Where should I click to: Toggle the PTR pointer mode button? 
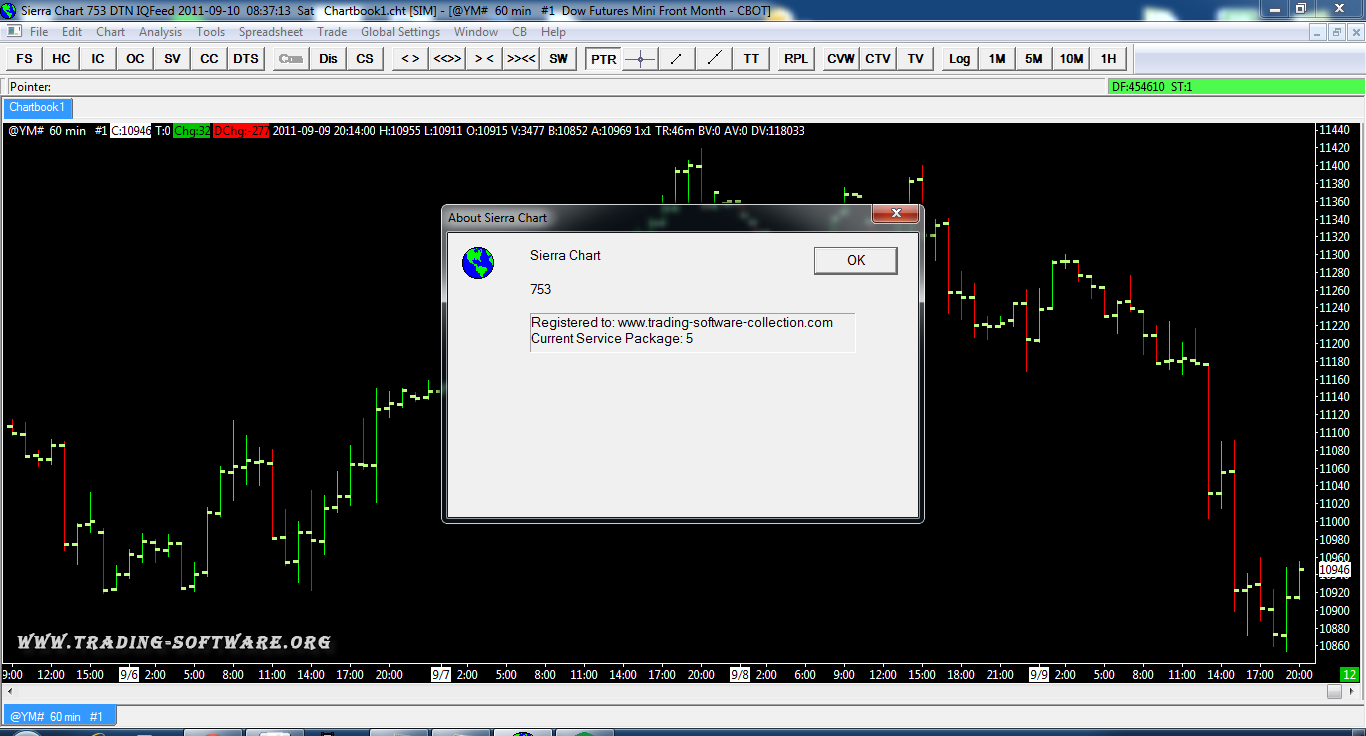pyautogui.click(x=603, y=59)
